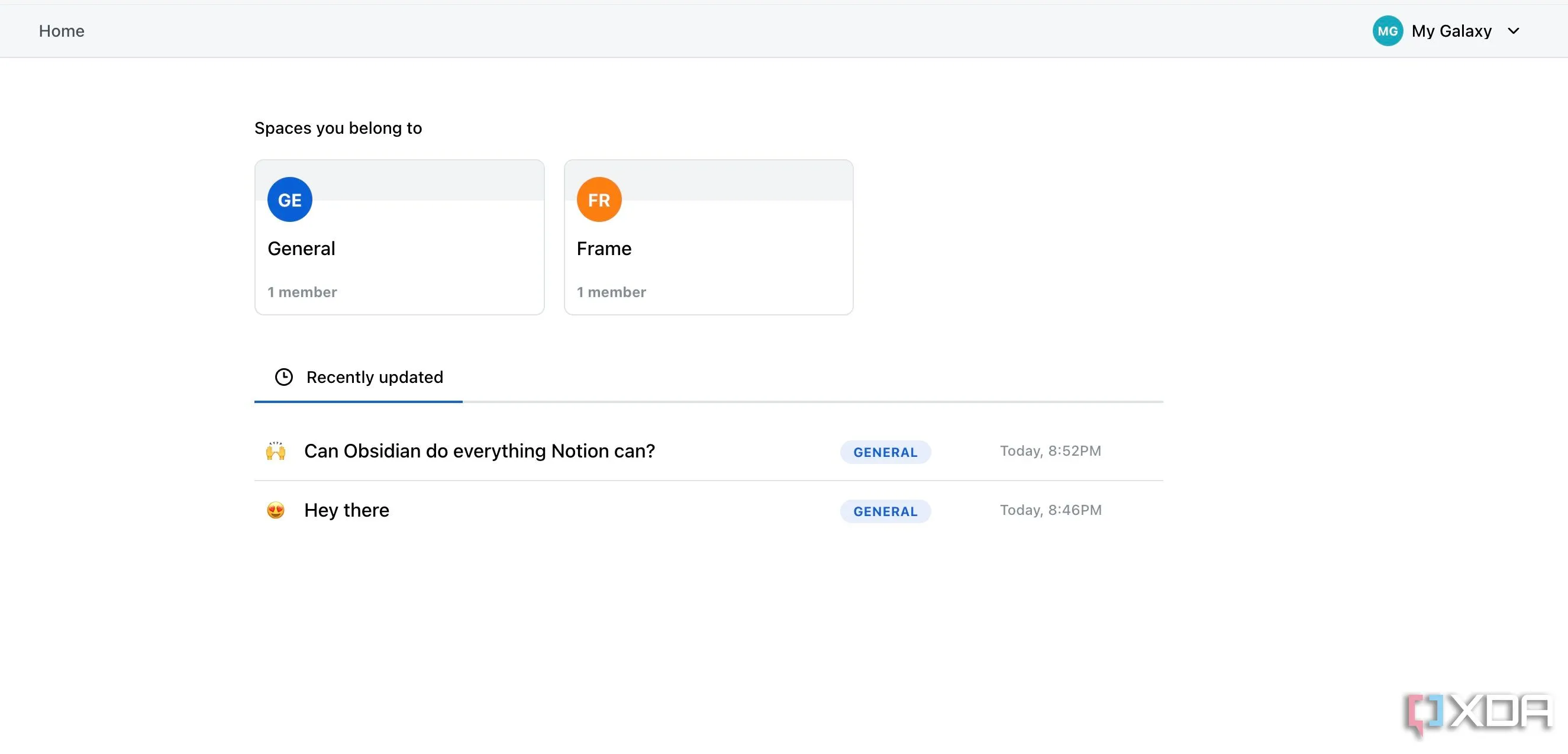The height and width of the screenshot is (754, 1568).
Task: Click the clock icon beside Recently updated
Action: click(x=283, y=377)
